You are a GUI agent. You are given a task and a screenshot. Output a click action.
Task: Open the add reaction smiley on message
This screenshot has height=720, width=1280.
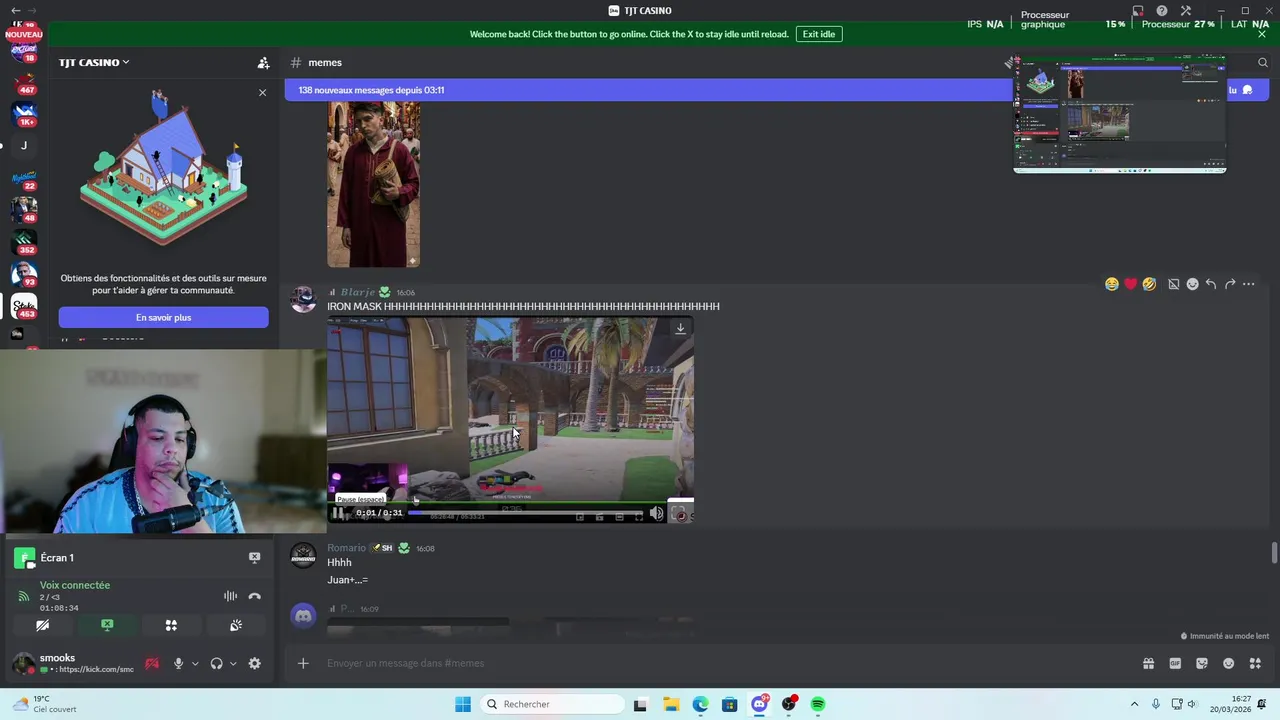click(1192, 284)
